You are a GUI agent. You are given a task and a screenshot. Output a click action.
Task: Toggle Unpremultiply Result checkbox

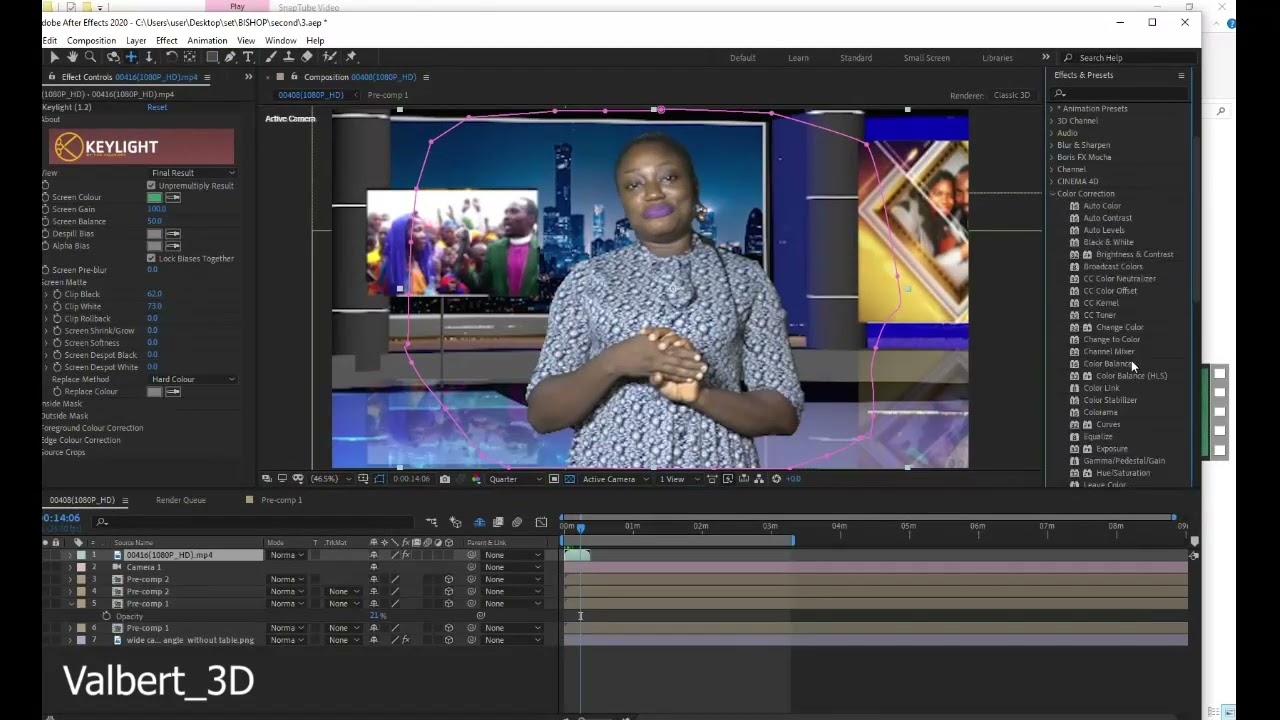tap(151, 186)
